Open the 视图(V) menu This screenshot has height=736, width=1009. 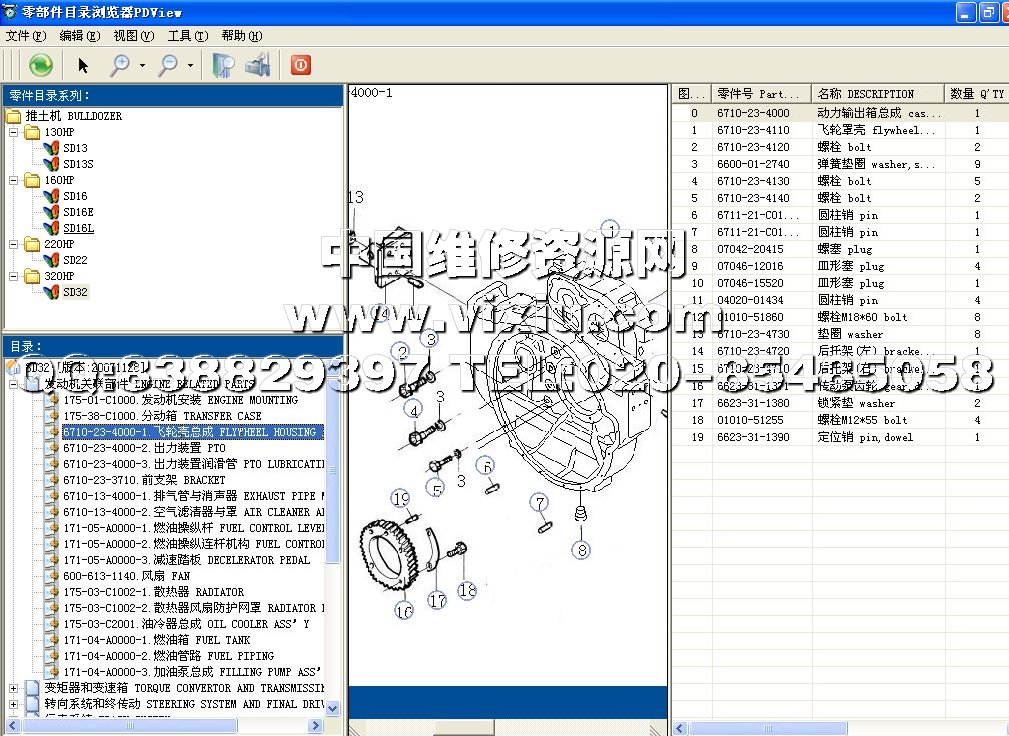coord(133,35)
